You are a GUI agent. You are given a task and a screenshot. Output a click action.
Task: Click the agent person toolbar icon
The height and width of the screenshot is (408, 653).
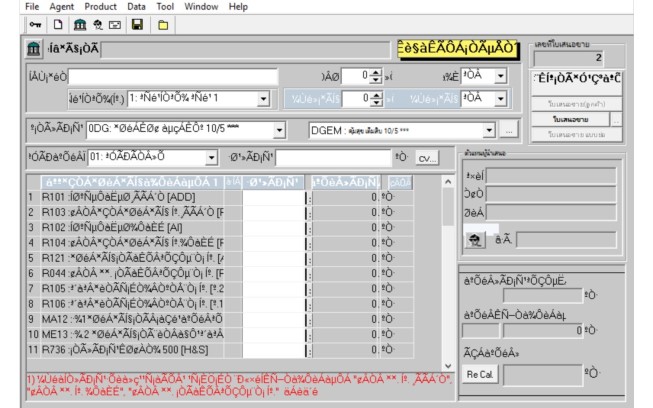coord(97,25)
